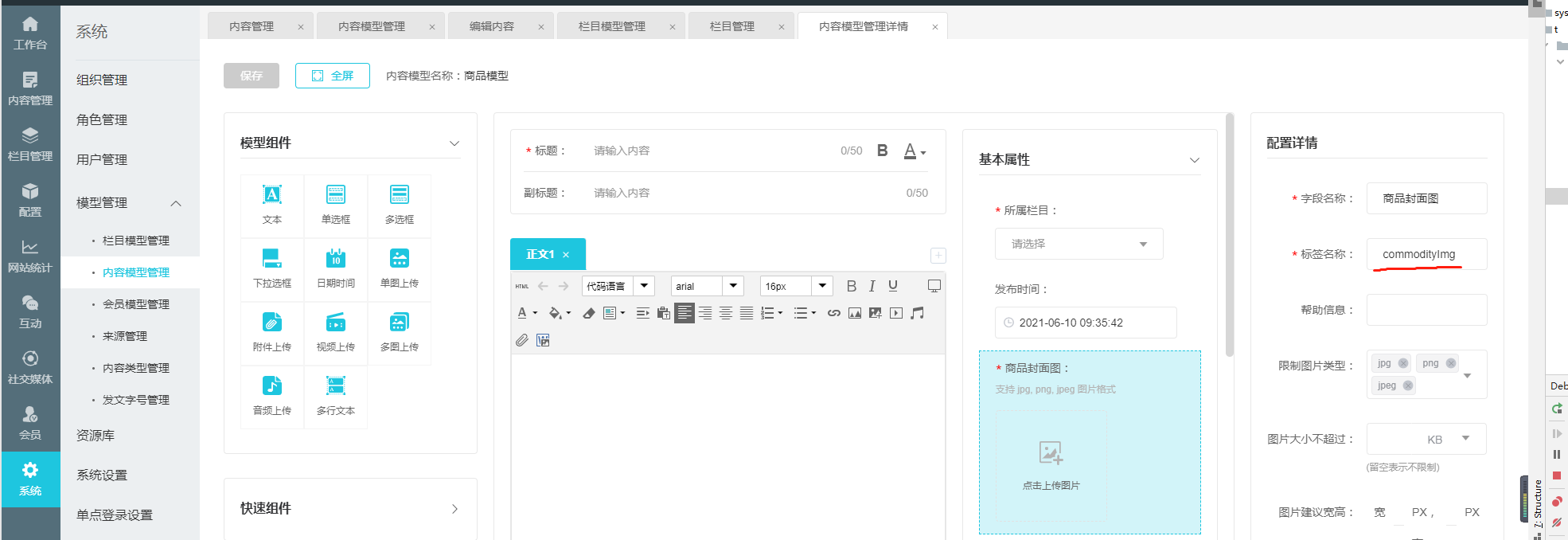Open the editor font color picker
Screen dimensions: 1568x540
pyautogui.click(x=523, y=313)
